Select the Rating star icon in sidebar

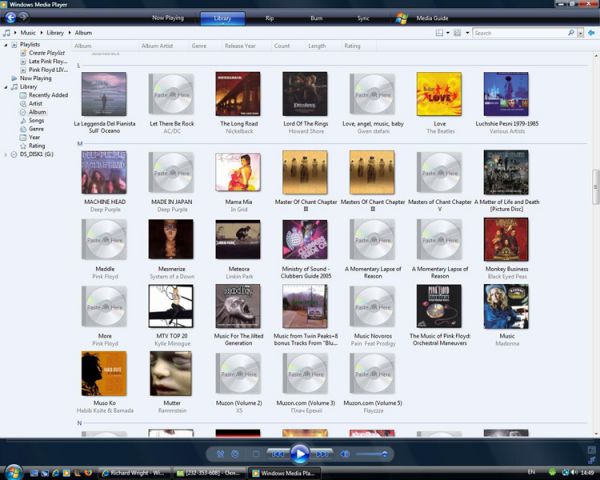pos(23,146)
